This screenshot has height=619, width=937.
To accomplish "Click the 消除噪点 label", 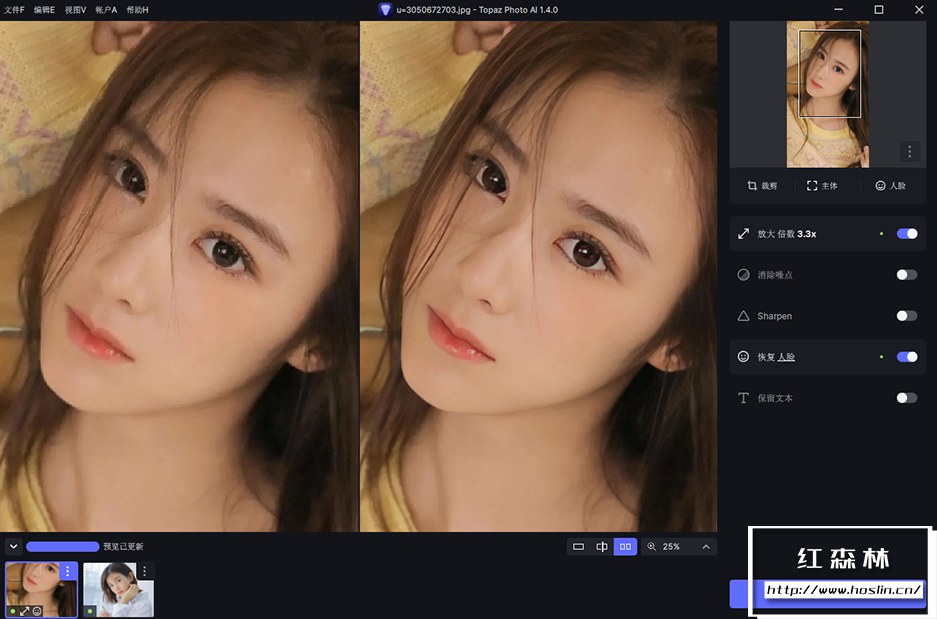I will 775,275.
